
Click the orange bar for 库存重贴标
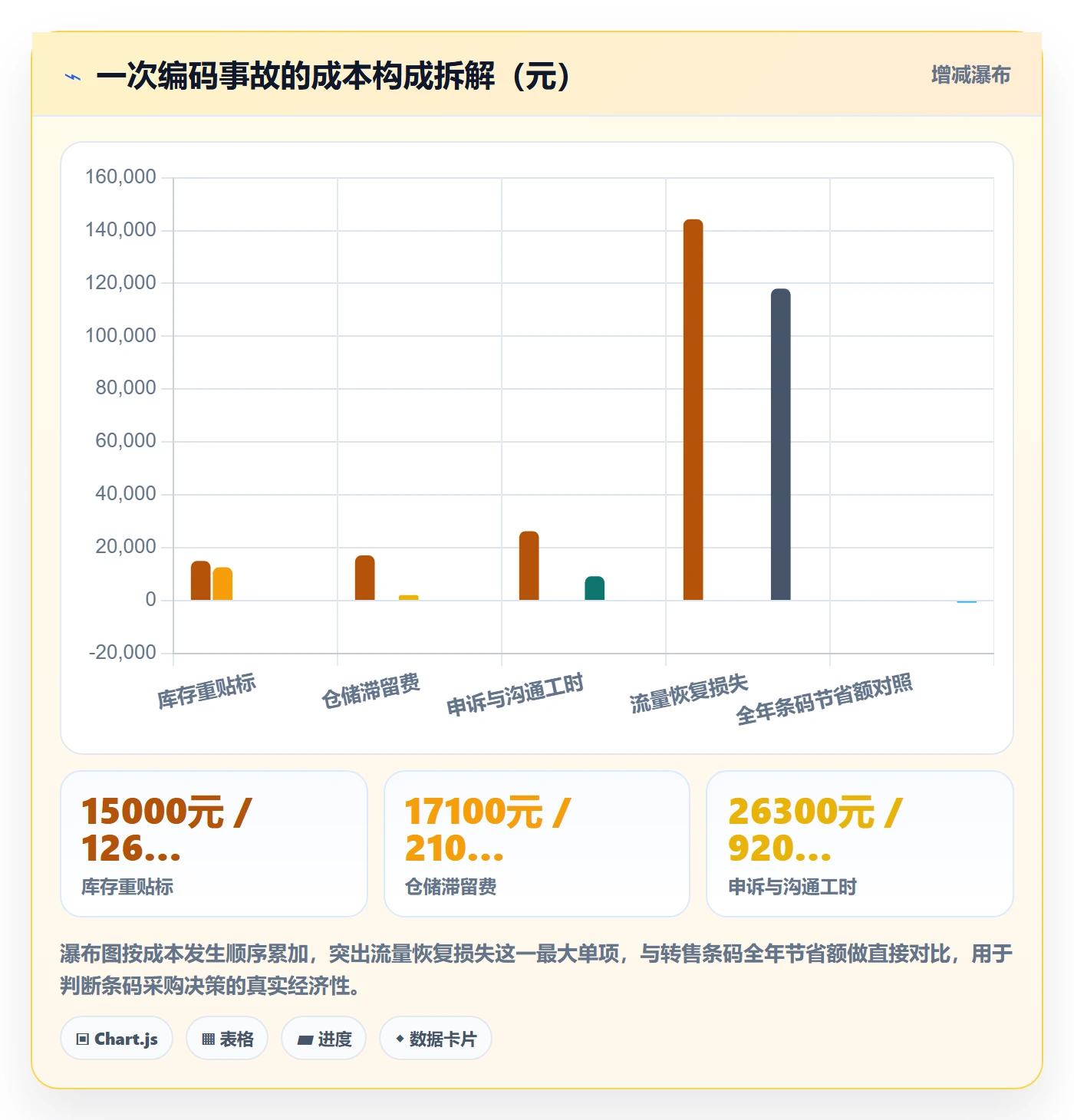(222, 584)
